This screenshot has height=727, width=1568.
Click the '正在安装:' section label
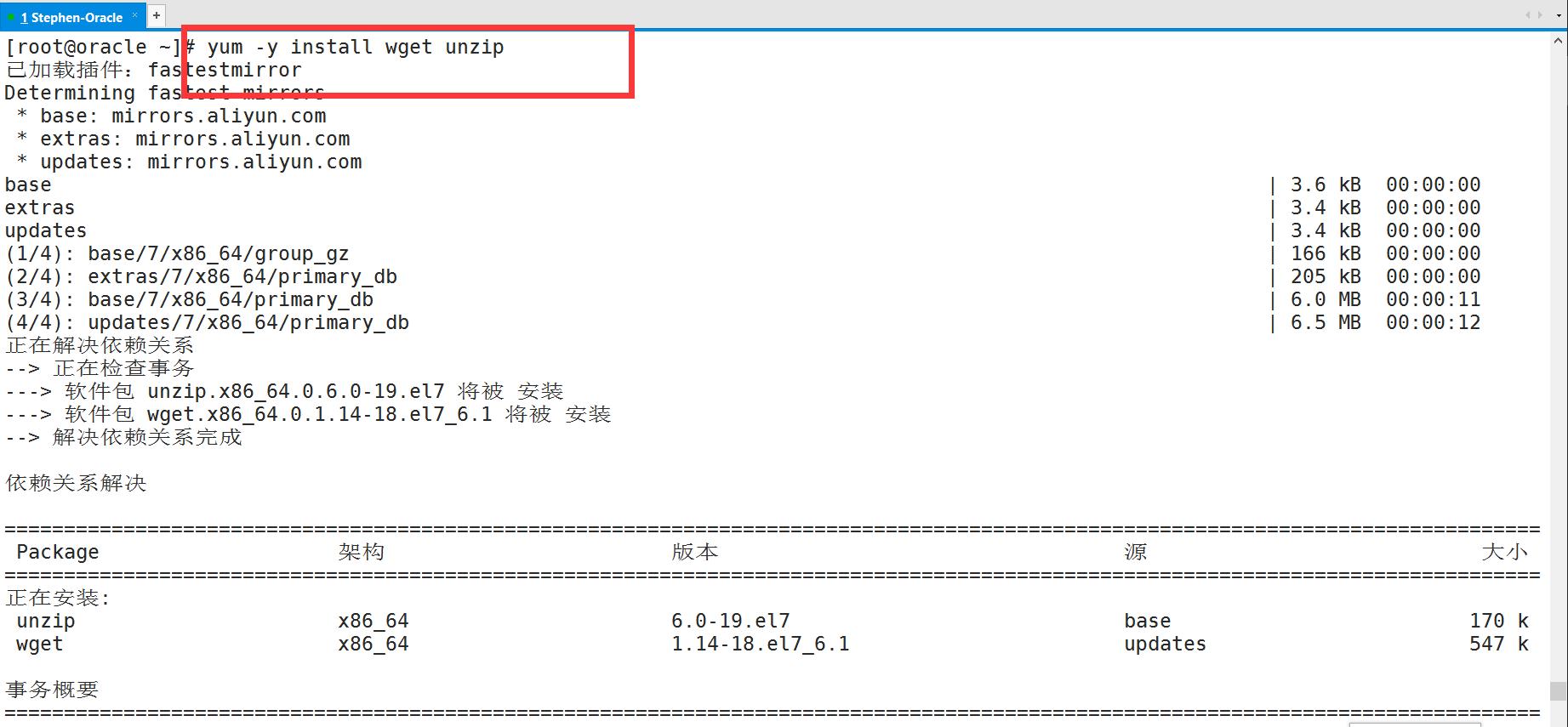[x=58, y=598]
